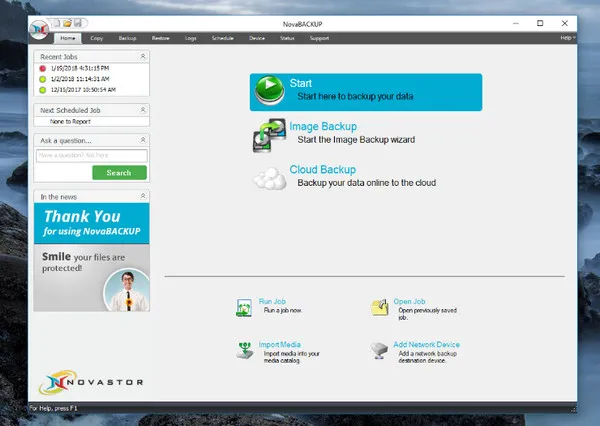
Task: Click 'Start here to backup your data' text
Action: tap(355, 96)
